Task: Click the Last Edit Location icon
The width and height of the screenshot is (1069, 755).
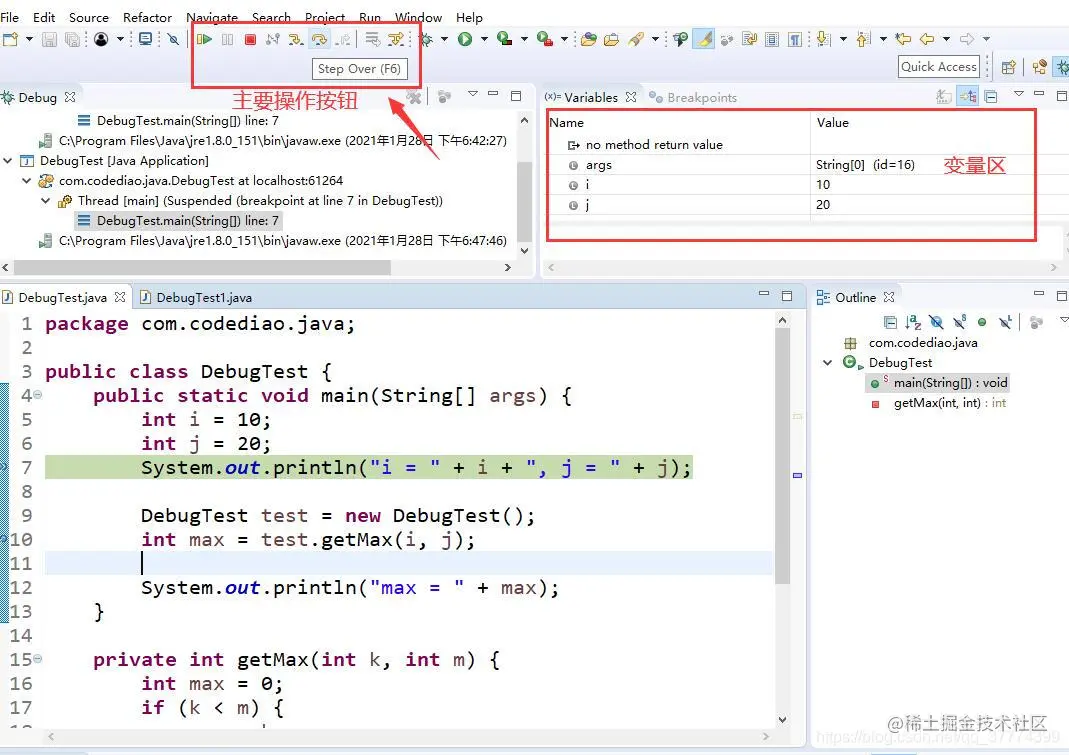Action: click(903, 40)
